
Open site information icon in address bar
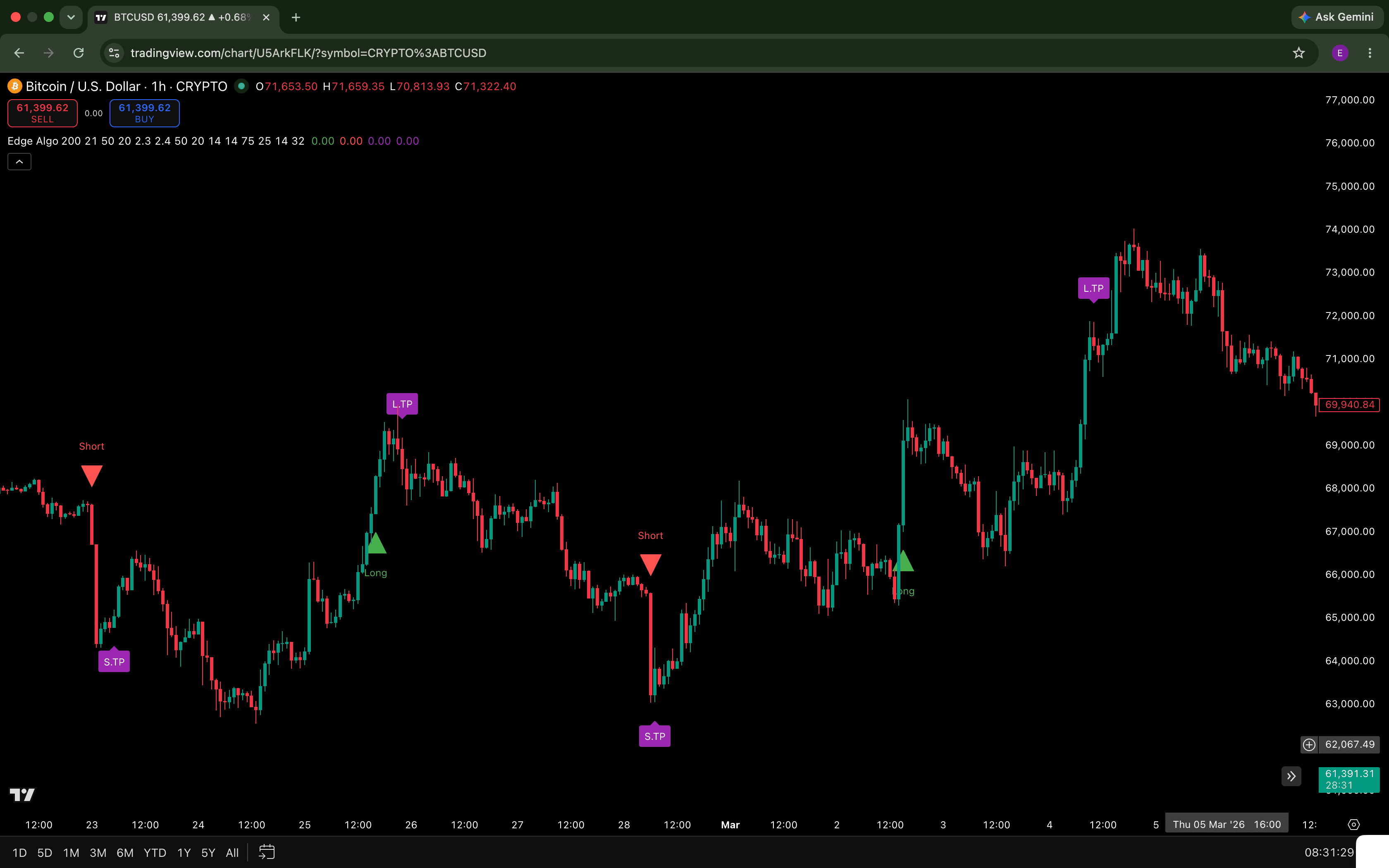114,53
